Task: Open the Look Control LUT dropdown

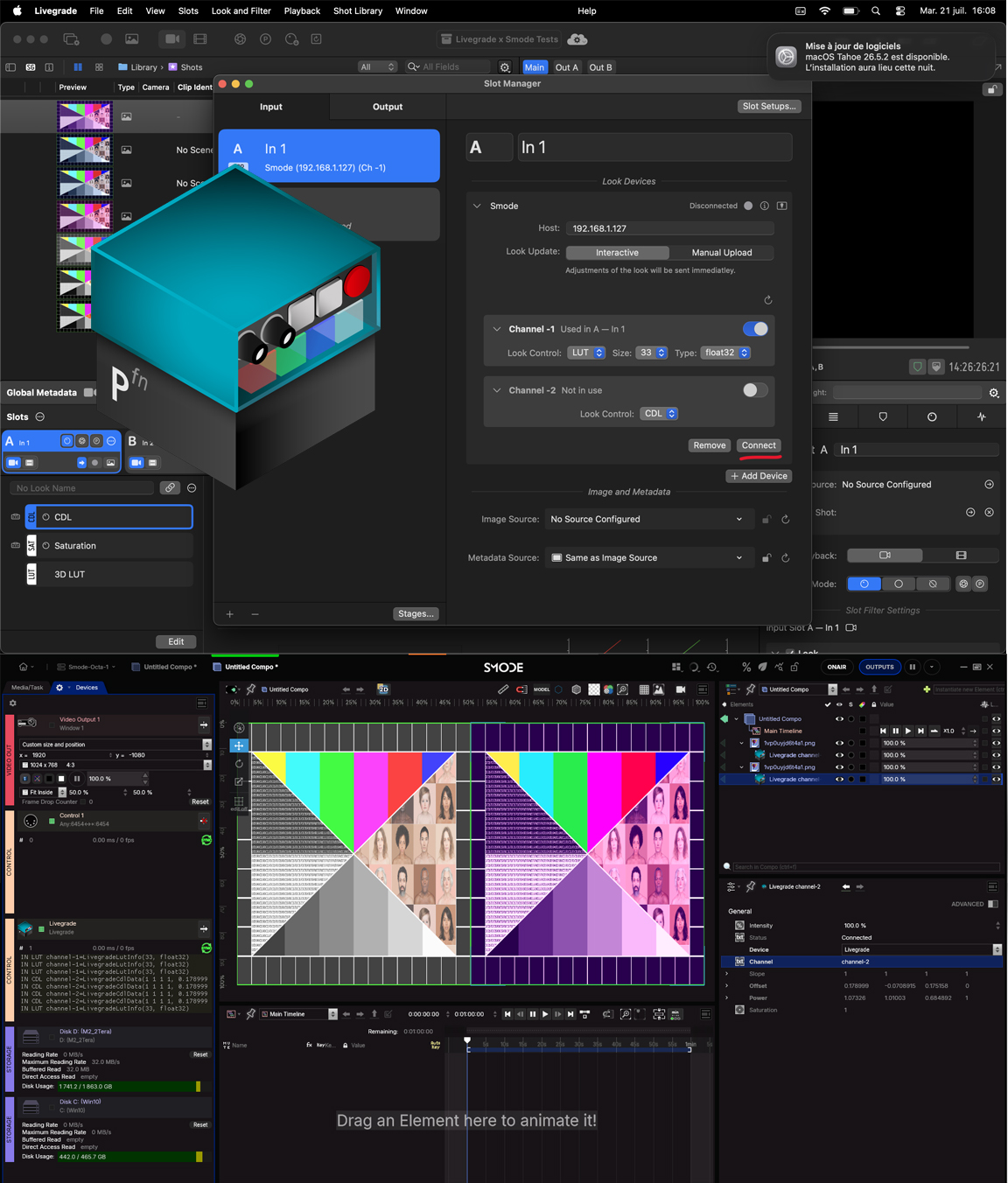Action: [586, 353]
